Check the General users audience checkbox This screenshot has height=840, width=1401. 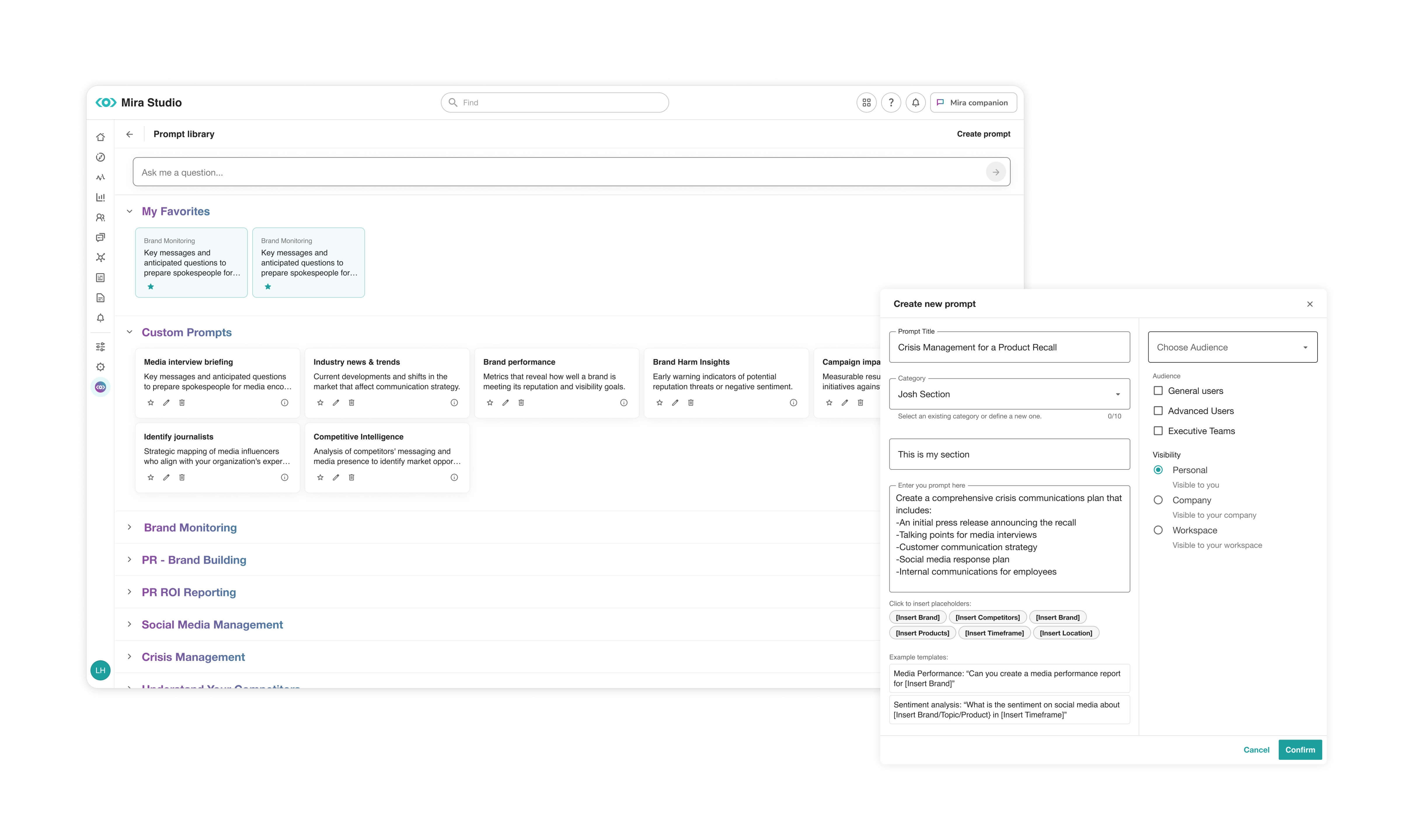pyautogui.click(x=1158, y=391)
